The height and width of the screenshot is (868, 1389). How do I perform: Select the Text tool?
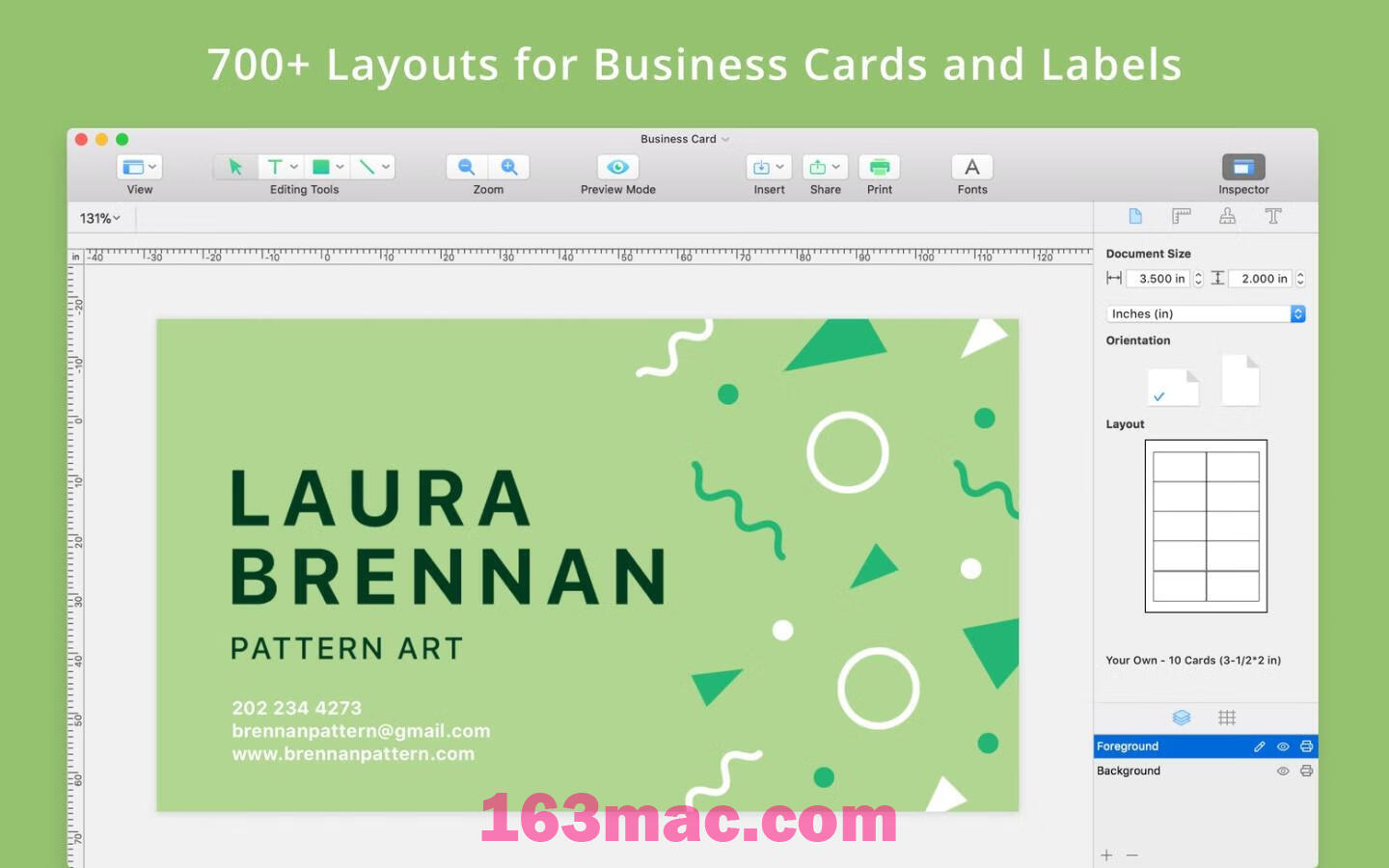pos(275,167)
